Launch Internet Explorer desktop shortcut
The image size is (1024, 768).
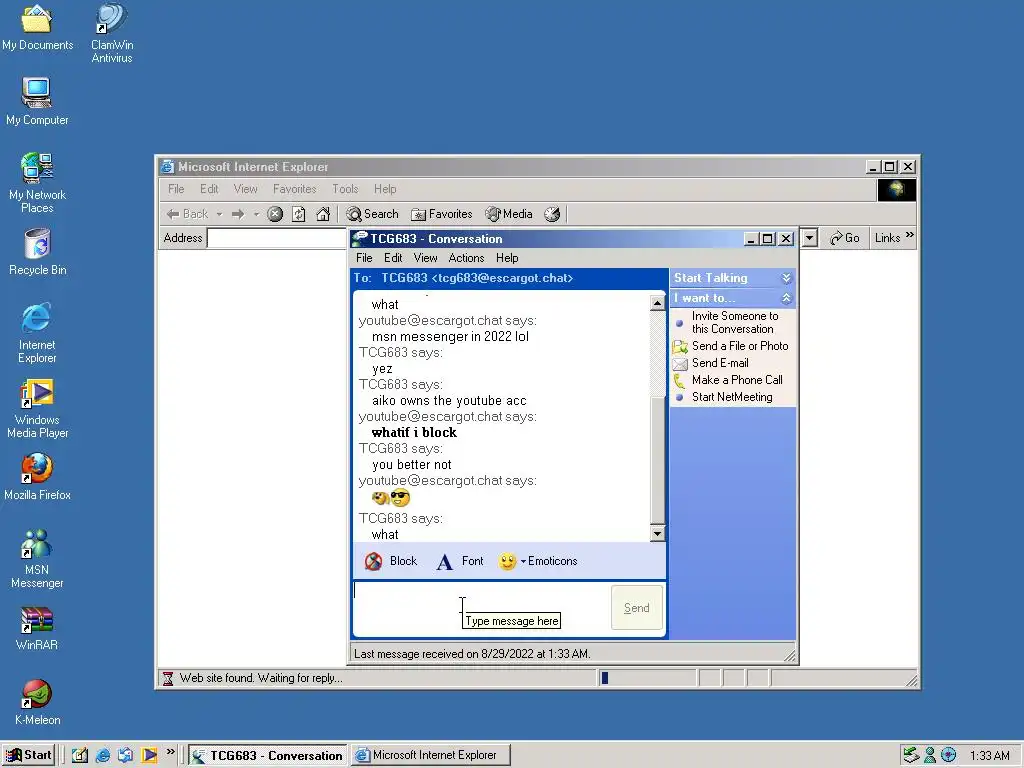tap(37, 333)
